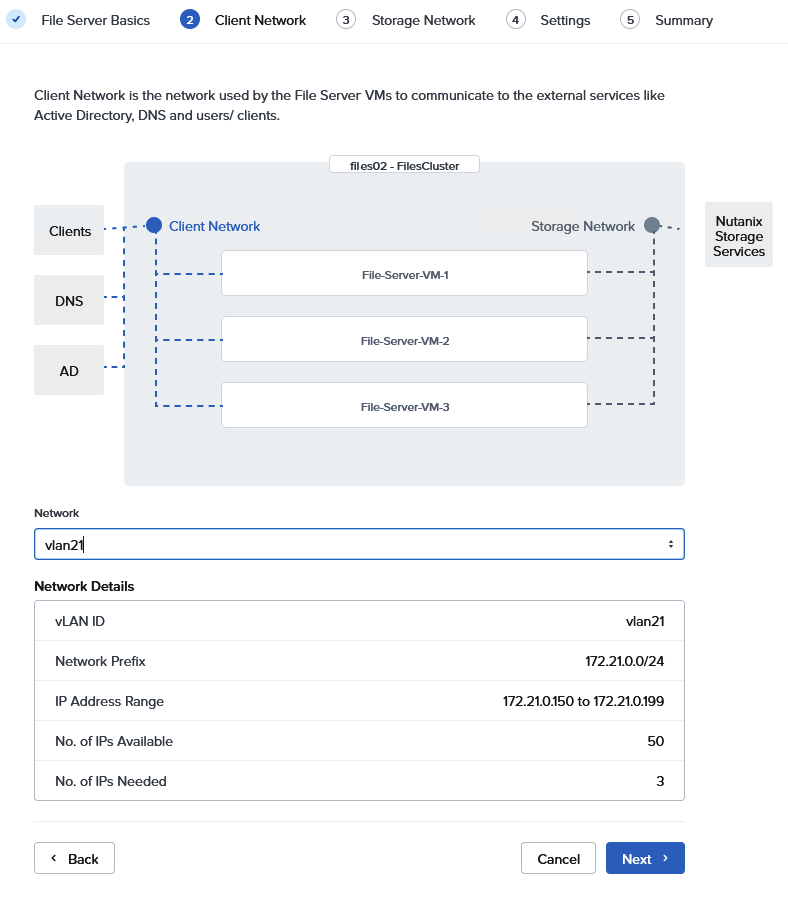Go to the Storage Network step

point(423,20)
